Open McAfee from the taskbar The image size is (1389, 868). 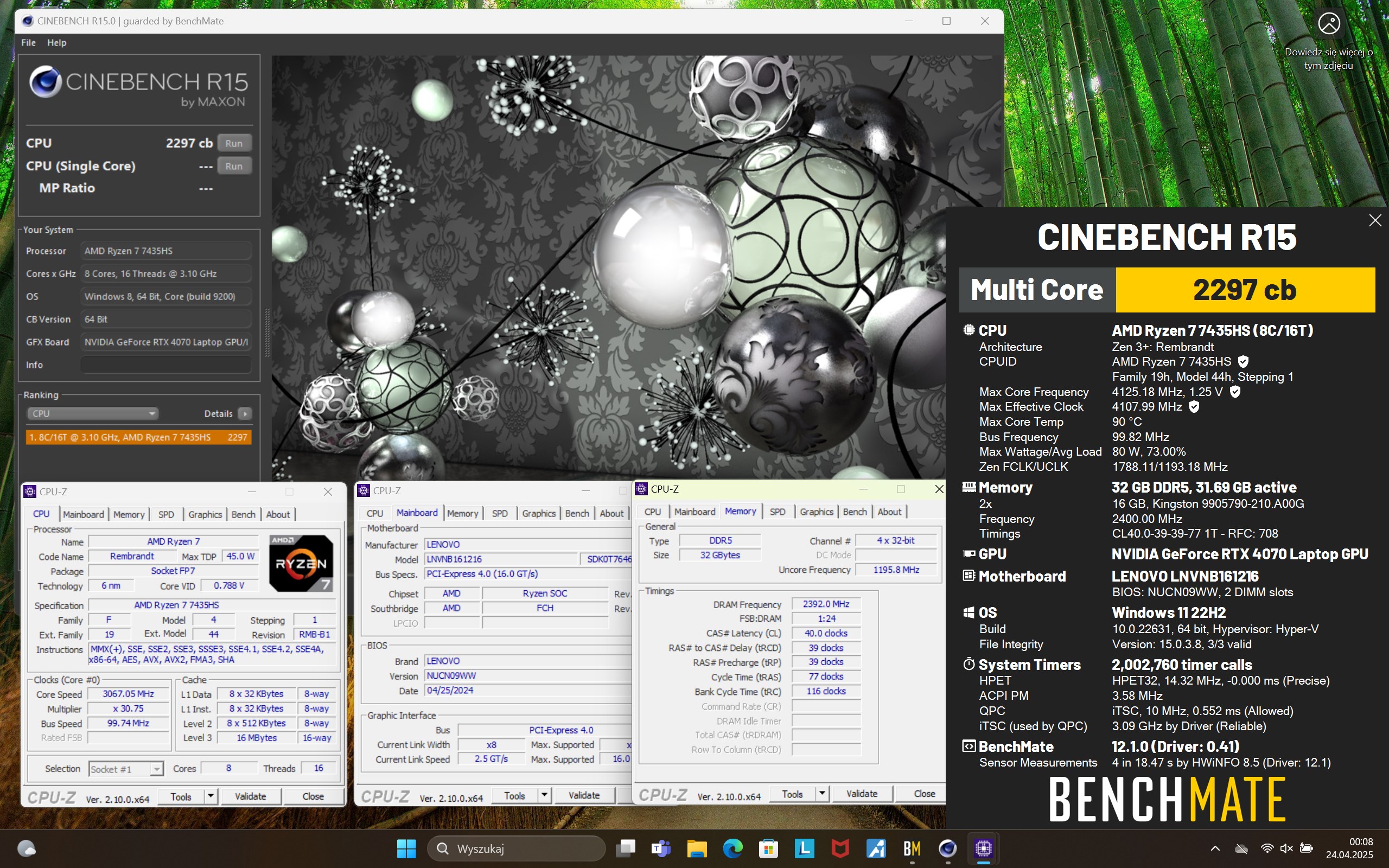point(840,848)
